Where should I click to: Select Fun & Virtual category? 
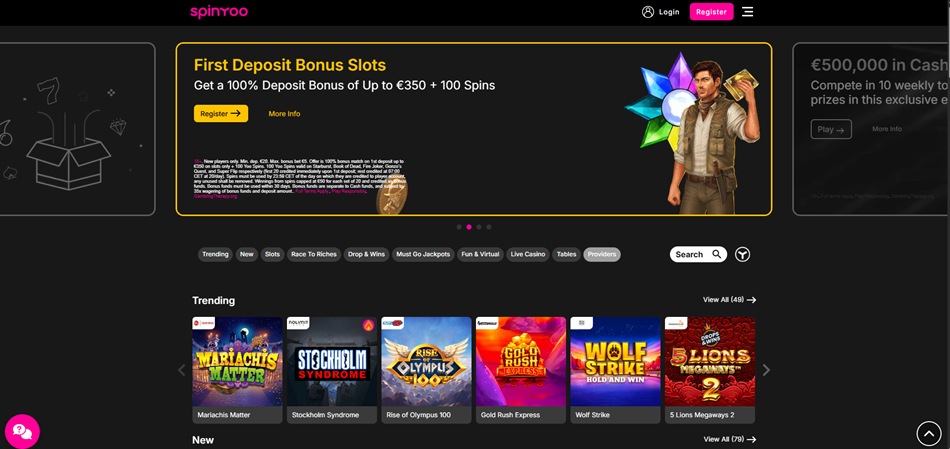click(x=480, y=254)
